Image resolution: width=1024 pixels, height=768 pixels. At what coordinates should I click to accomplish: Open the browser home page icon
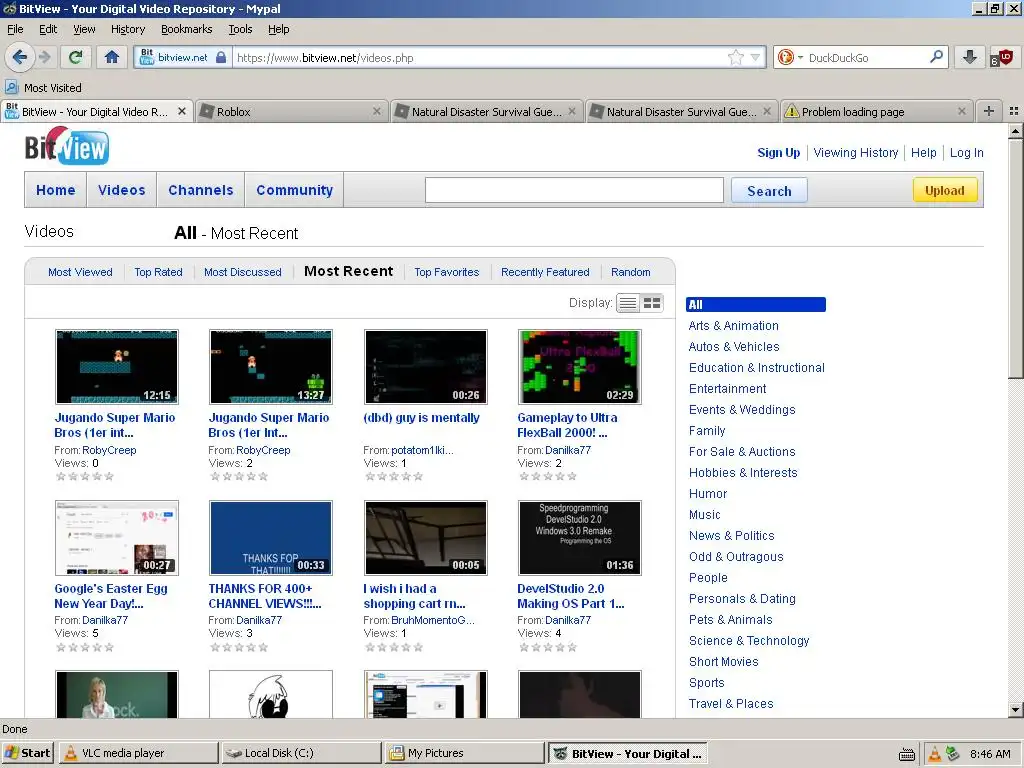click(112, 57)
